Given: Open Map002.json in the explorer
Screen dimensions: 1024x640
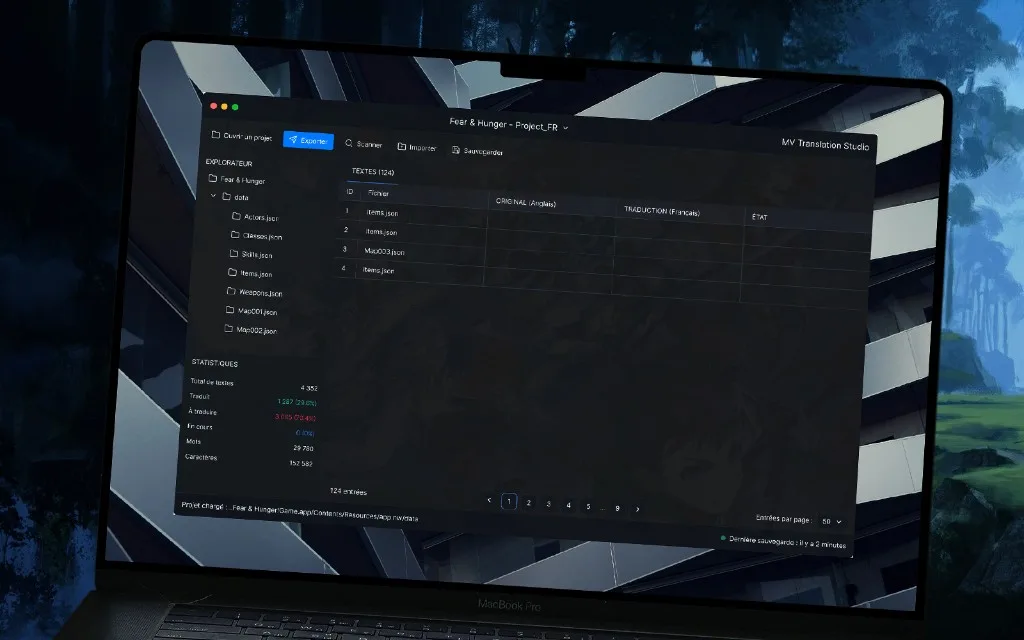Looking at the screenshot, I should click(251, 330).
